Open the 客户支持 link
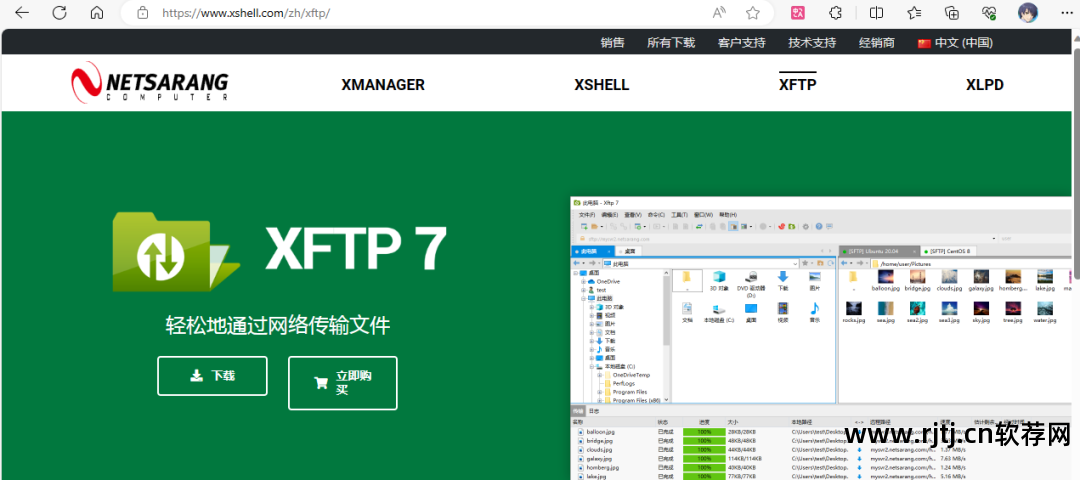This screenshot has height=480, width=1080. (x=742, y=43)
